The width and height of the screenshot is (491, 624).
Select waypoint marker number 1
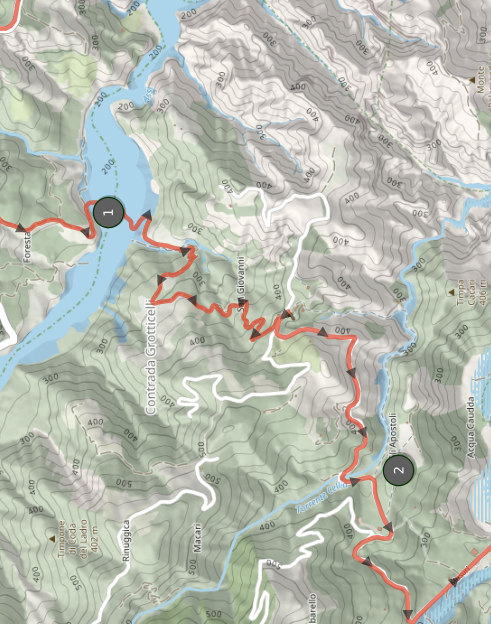point(109,212)
